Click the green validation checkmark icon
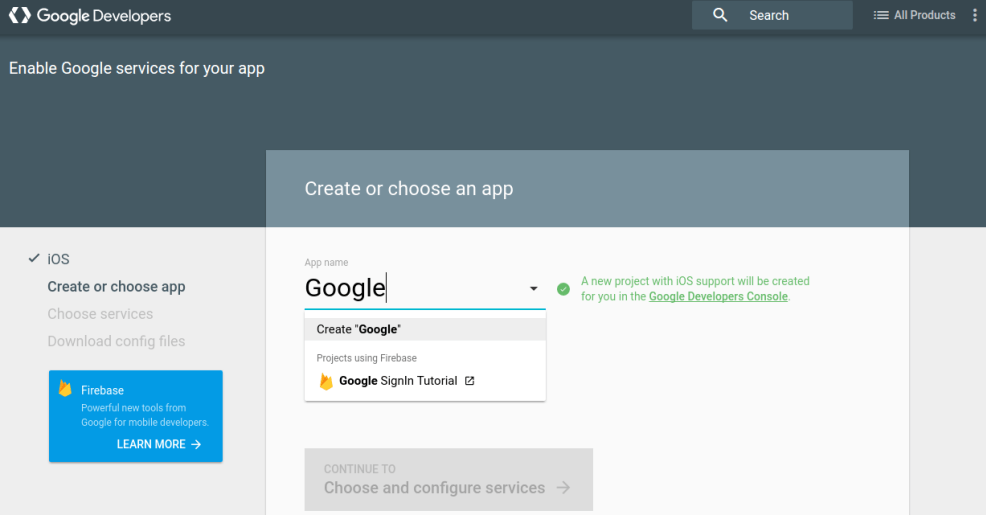The width and height of the screenshot is (986, 515). click(563, 289)
